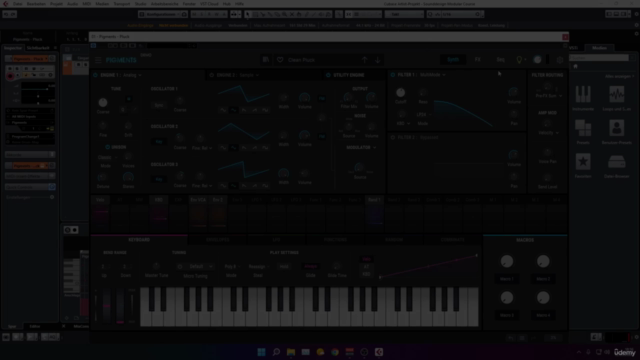
Task: Open Engine 1 Analog type dropdown
Action: [133, 75]
